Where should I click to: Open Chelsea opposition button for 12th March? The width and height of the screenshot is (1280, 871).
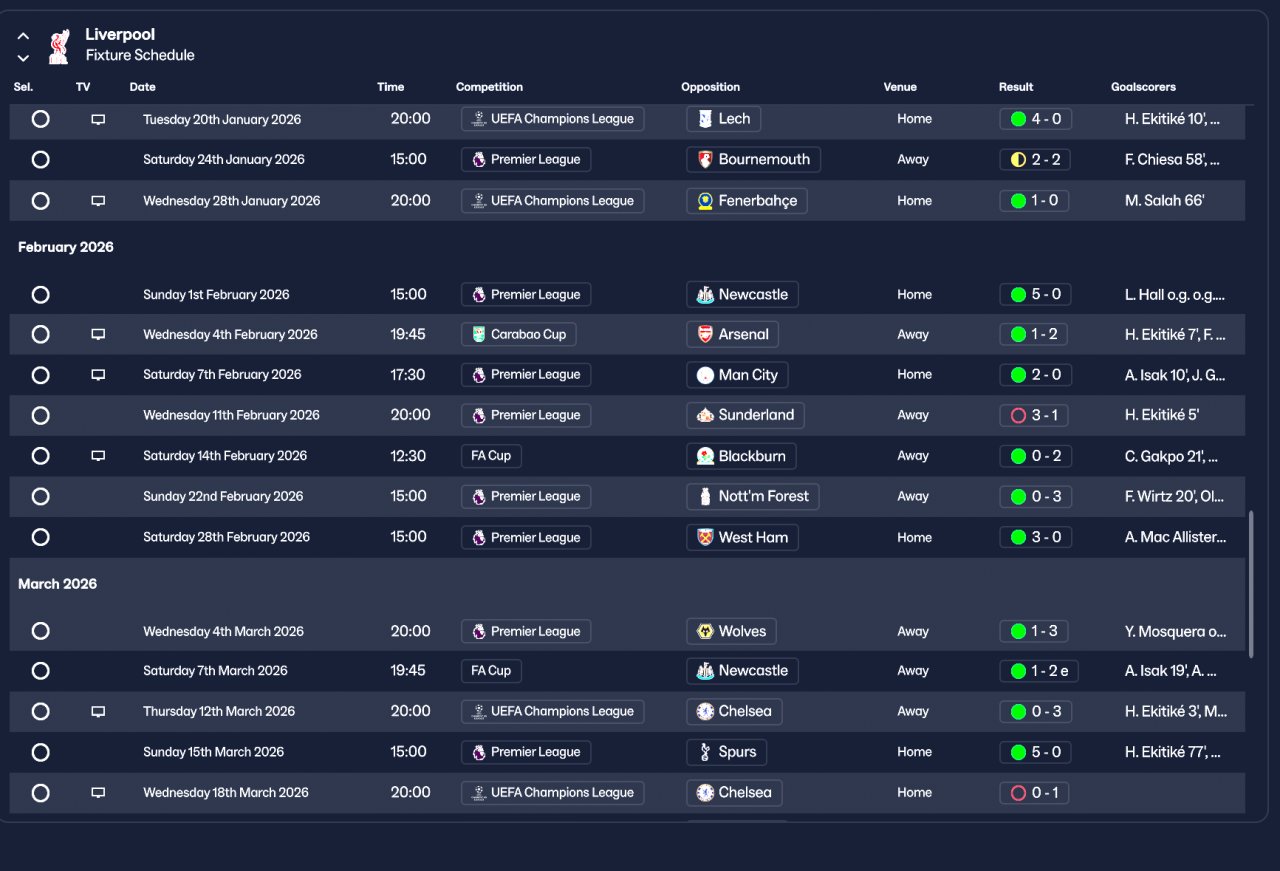coord(734,712)
